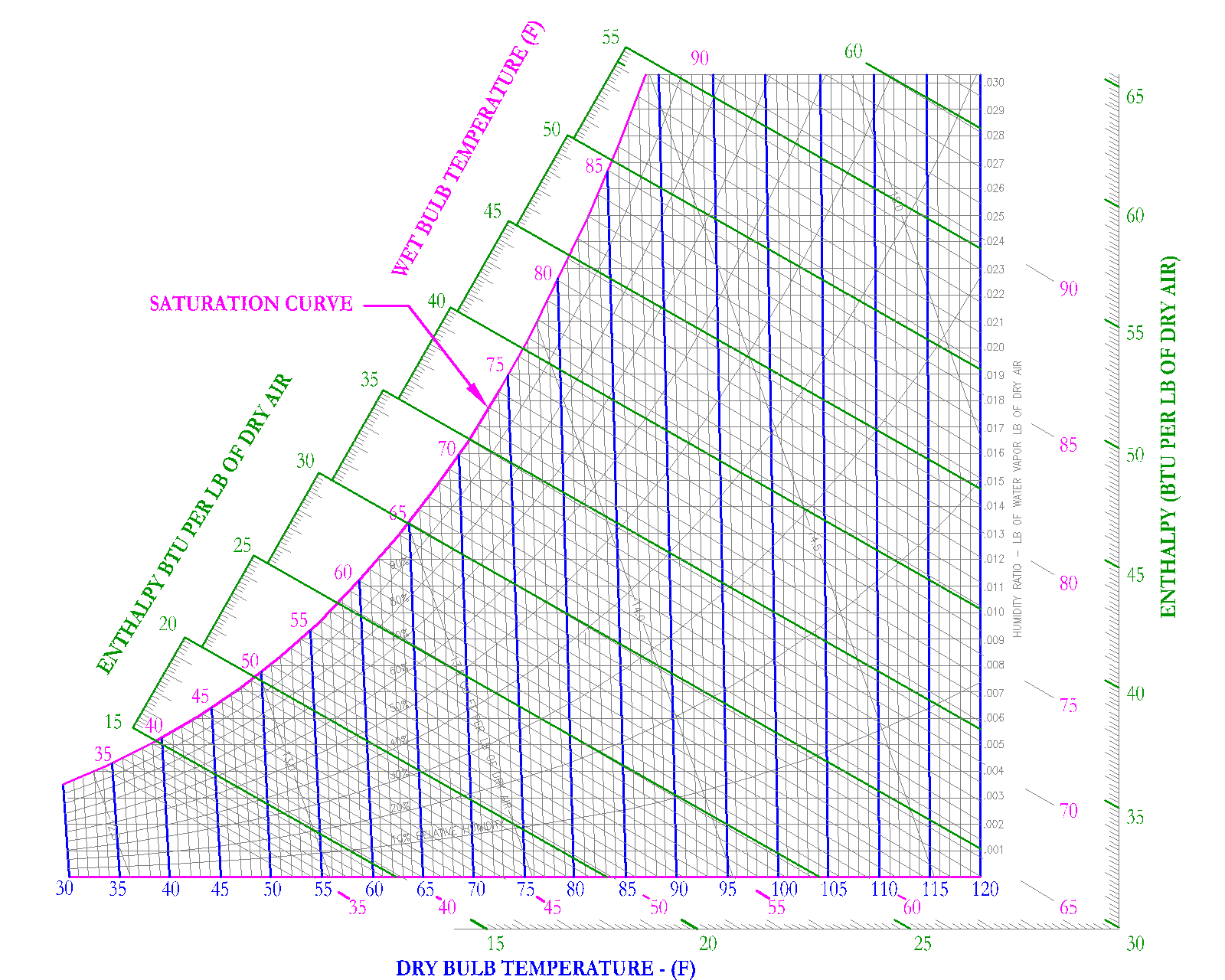Screen dimensions: 1225x980
Task: Click the blue dry bulb axis label 75
Action: pos(526,889)
